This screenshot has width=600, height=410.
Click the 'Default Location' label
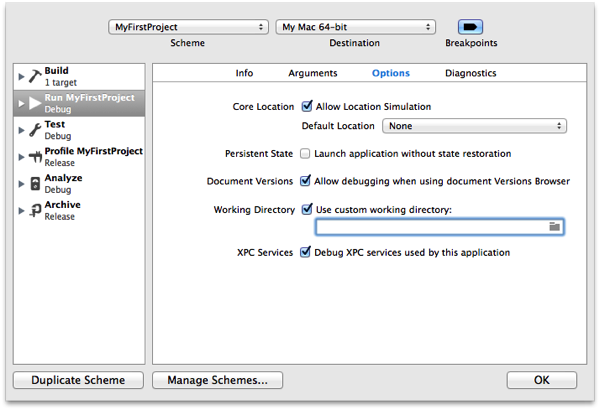coord(338,126)
